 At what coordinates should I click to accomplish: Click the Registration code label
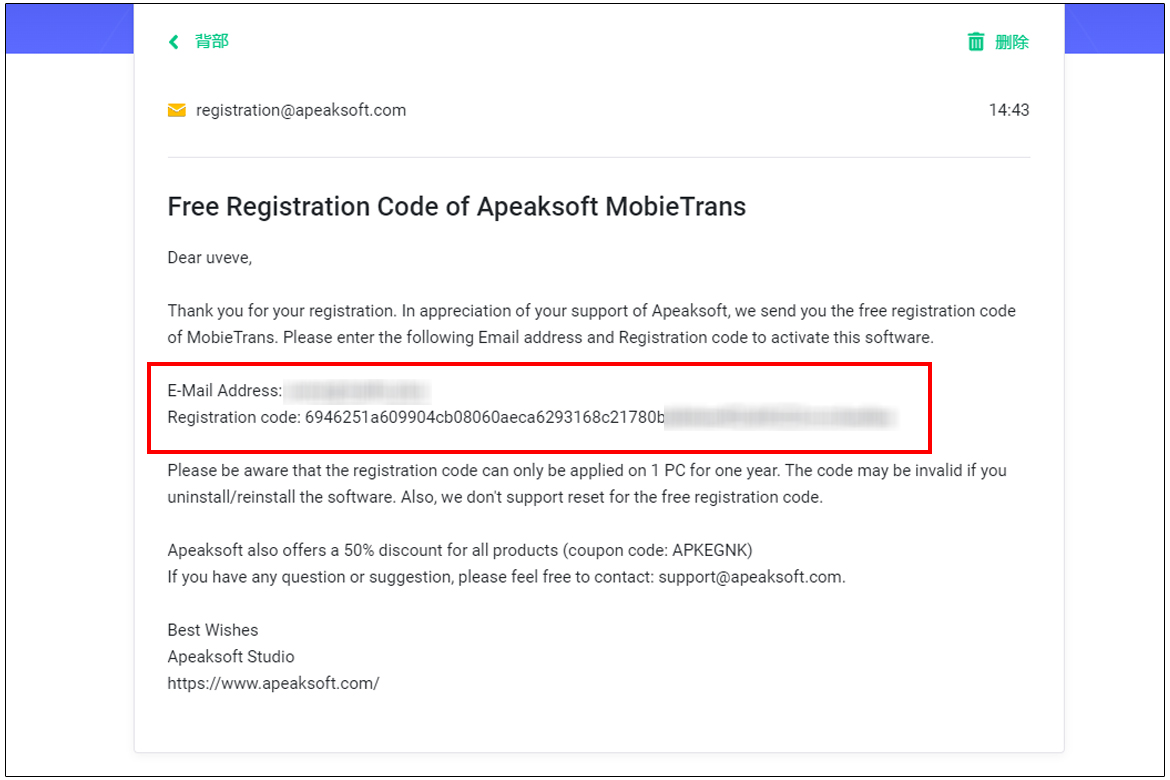[234, 417]
